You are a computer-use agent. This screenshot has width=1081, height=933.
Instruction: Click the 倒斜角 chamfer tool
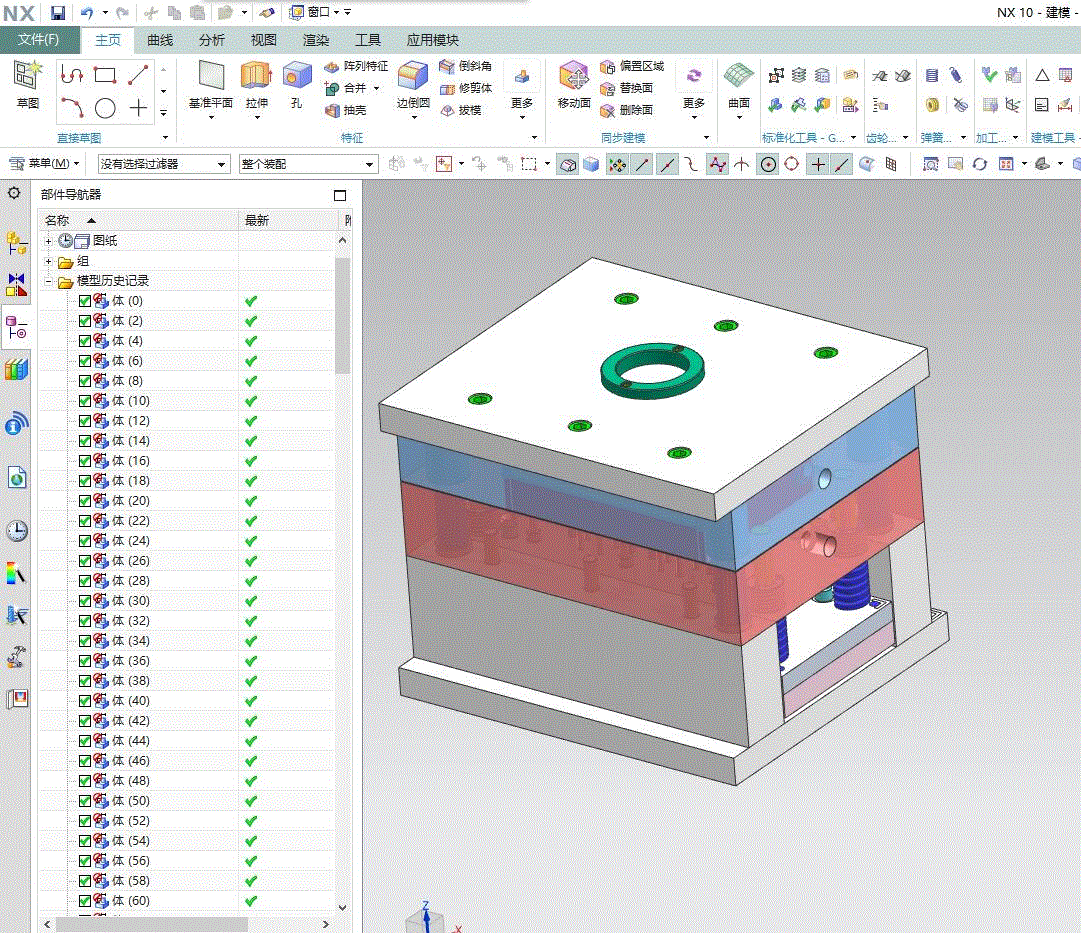[465, 66]
